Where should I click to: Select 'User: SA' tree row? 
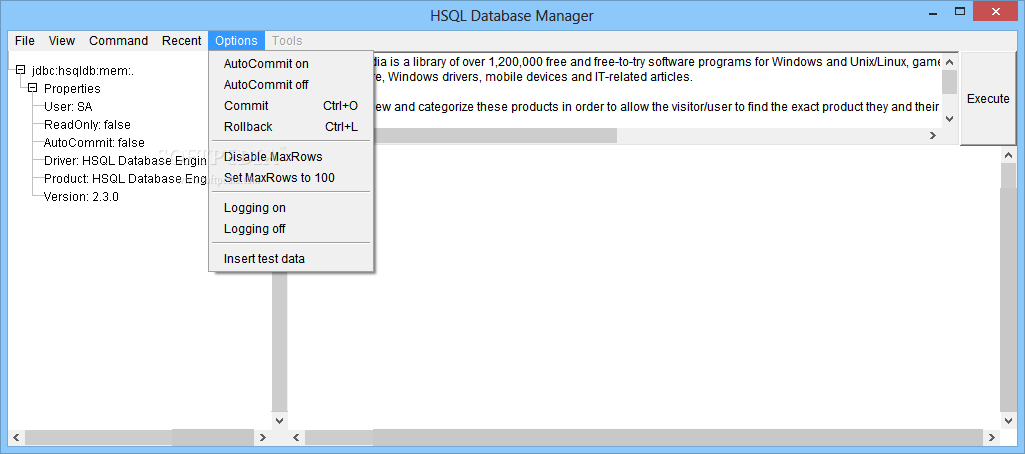click(x=68, y=106)
